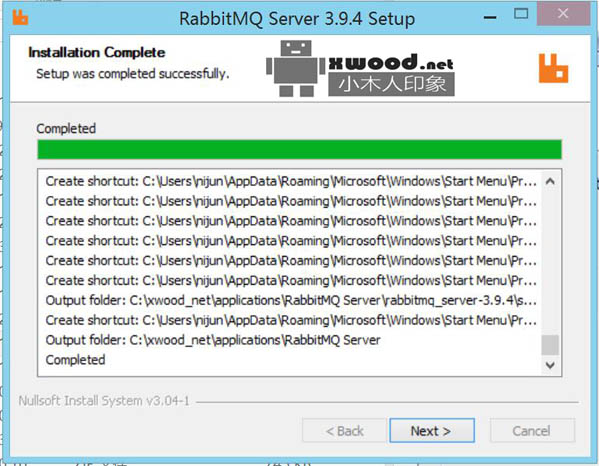Click the 'Setup was completed successfully.' text
The height and width of the screenshot is (466, 599).
tap(133, 73)
